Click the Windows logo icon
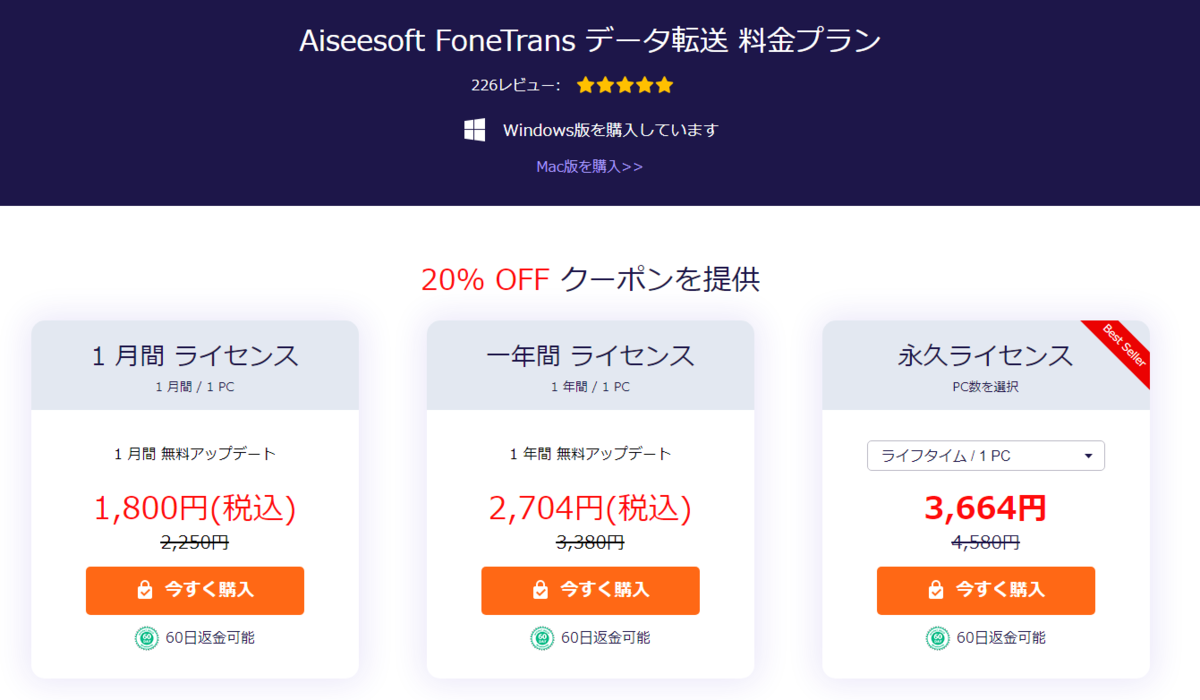Screen dimensions: 1200x700 tap(475, 130)
